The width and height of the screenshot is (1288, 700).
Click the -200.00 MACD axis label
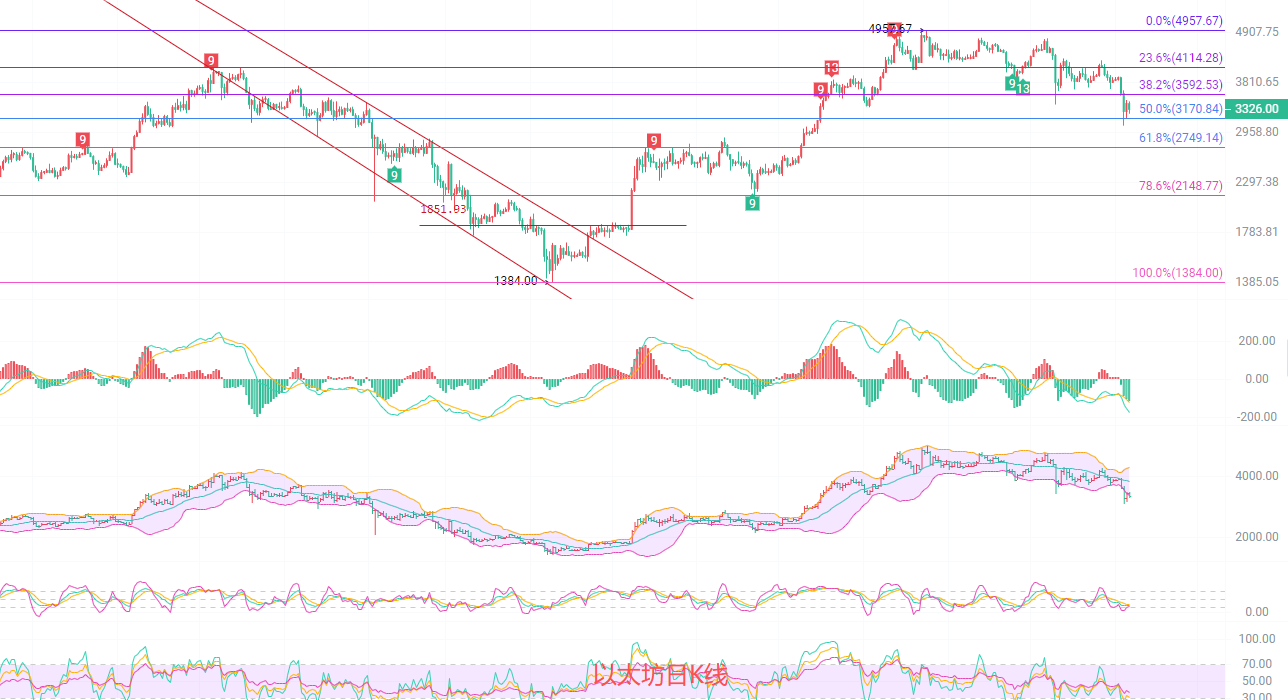tap(1257, 417)
